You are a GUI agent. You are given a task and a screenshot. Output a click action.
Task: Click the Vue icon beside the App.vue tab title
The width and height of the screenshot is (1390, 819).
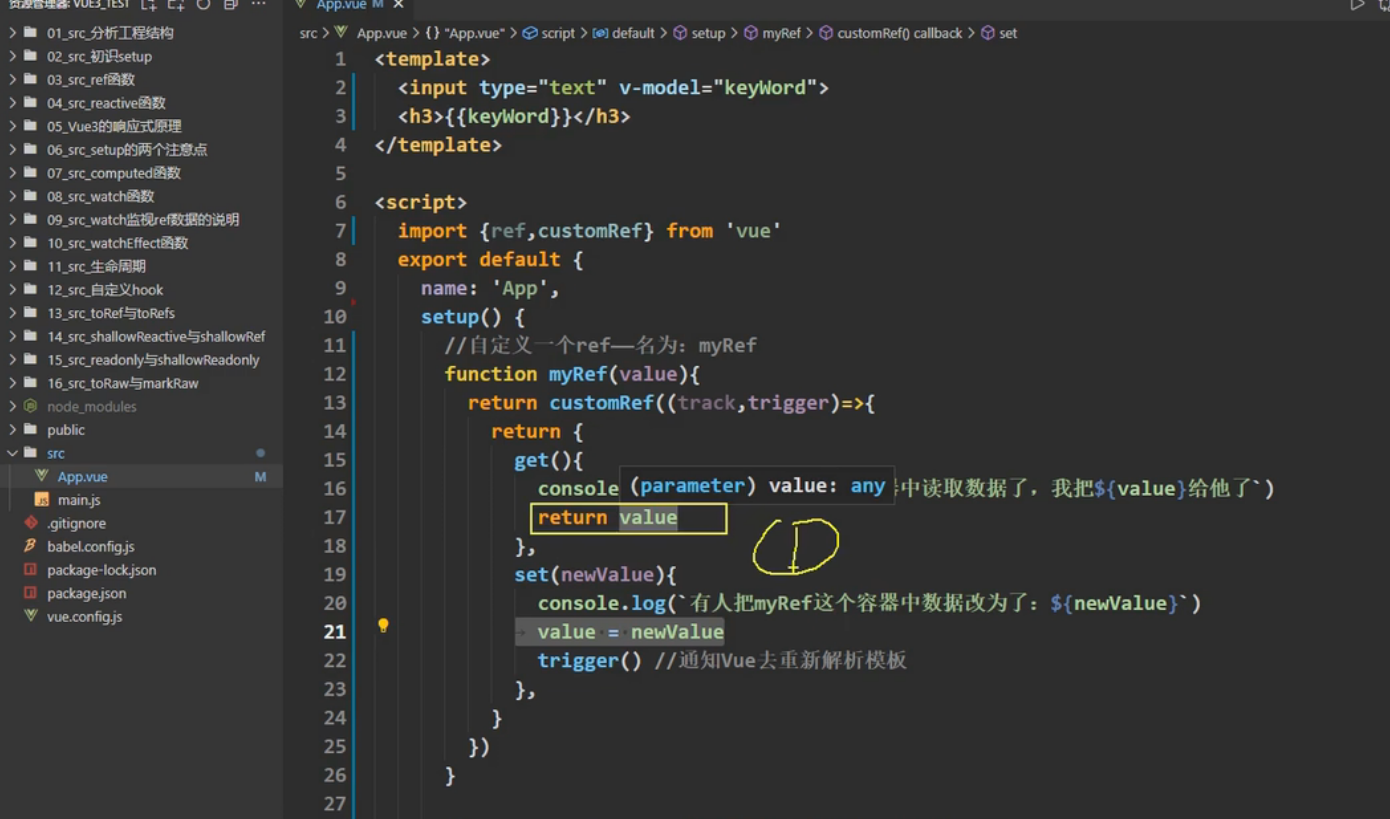click(x=301, y=4)
